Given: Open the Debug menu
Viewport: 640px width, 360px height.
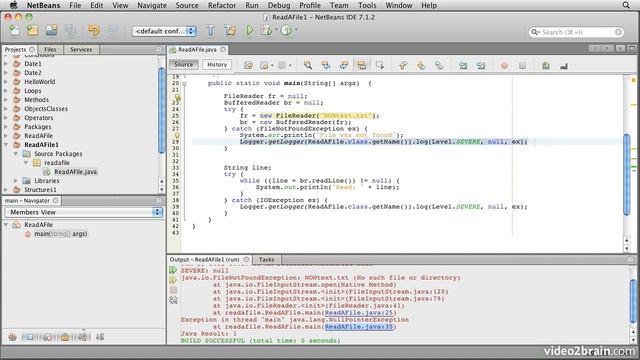Looking at the screenshot, I should 279,5.
